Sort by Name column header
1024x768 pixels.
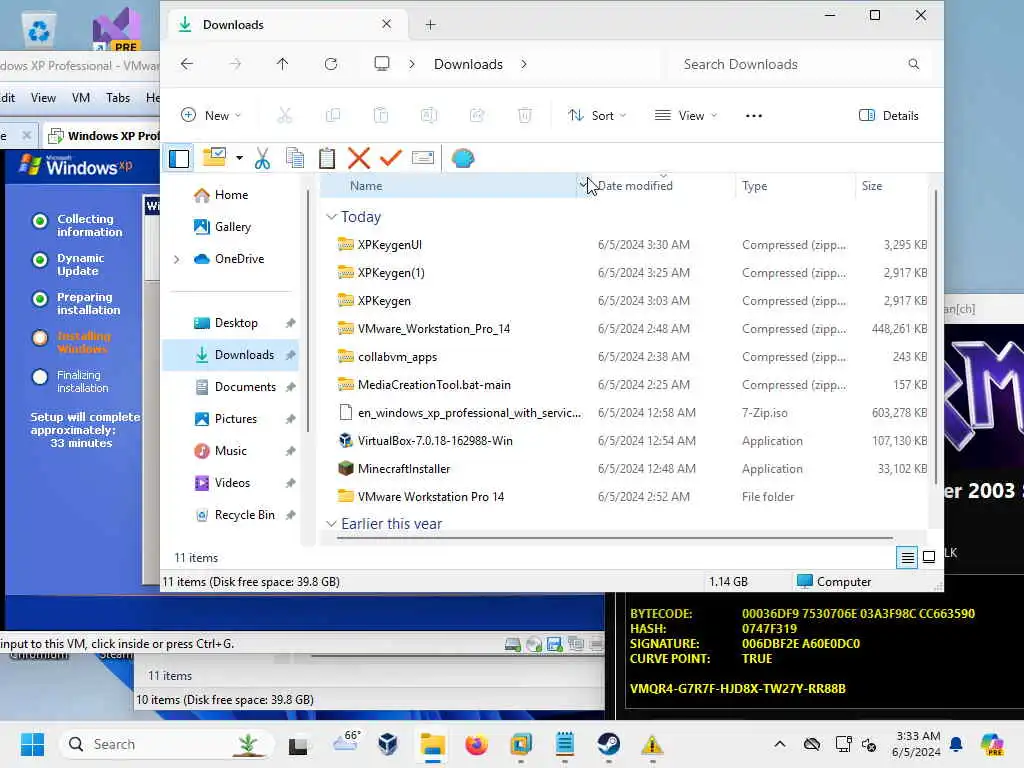(x=448, y=185)
